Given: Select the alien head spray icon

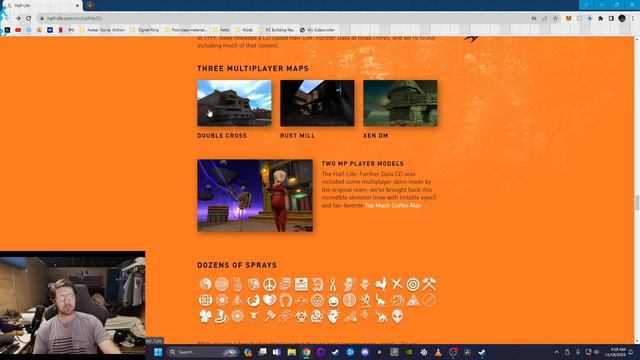Looking at the screenshot, I should tap(397, 316).
